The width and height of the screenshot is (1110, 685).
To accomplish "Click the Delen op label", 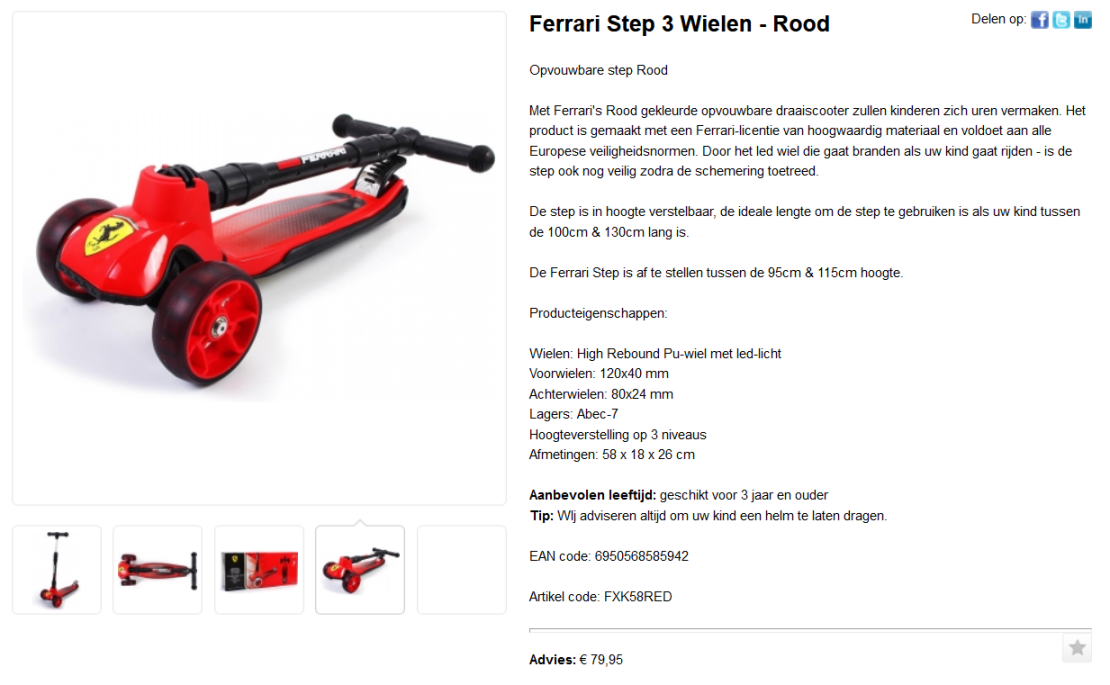I will pyautogui.click(x=998, y=19).
